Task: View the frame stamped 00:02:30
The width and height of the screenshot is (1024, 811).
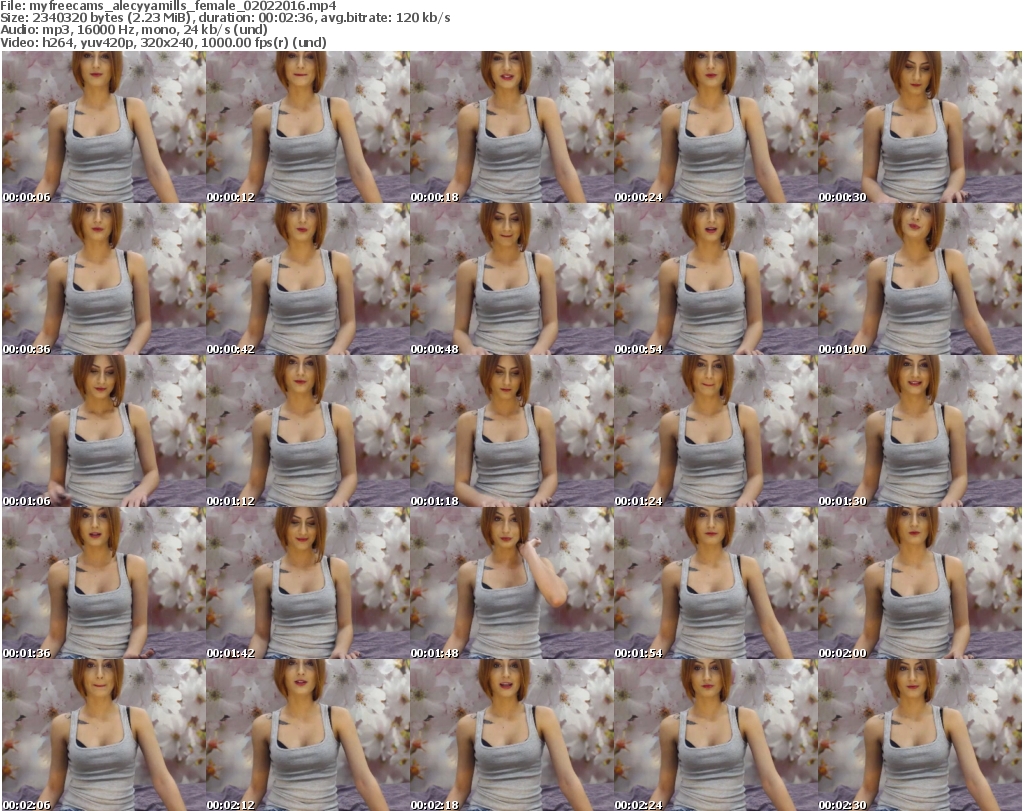Action: [x=920, y=735]
